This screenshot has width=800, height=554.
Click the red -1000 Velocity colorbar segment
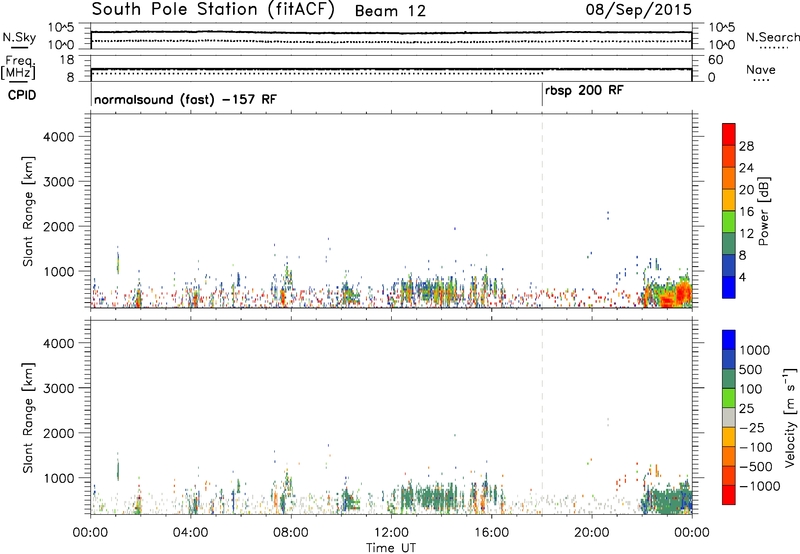(x=729, y=495)
